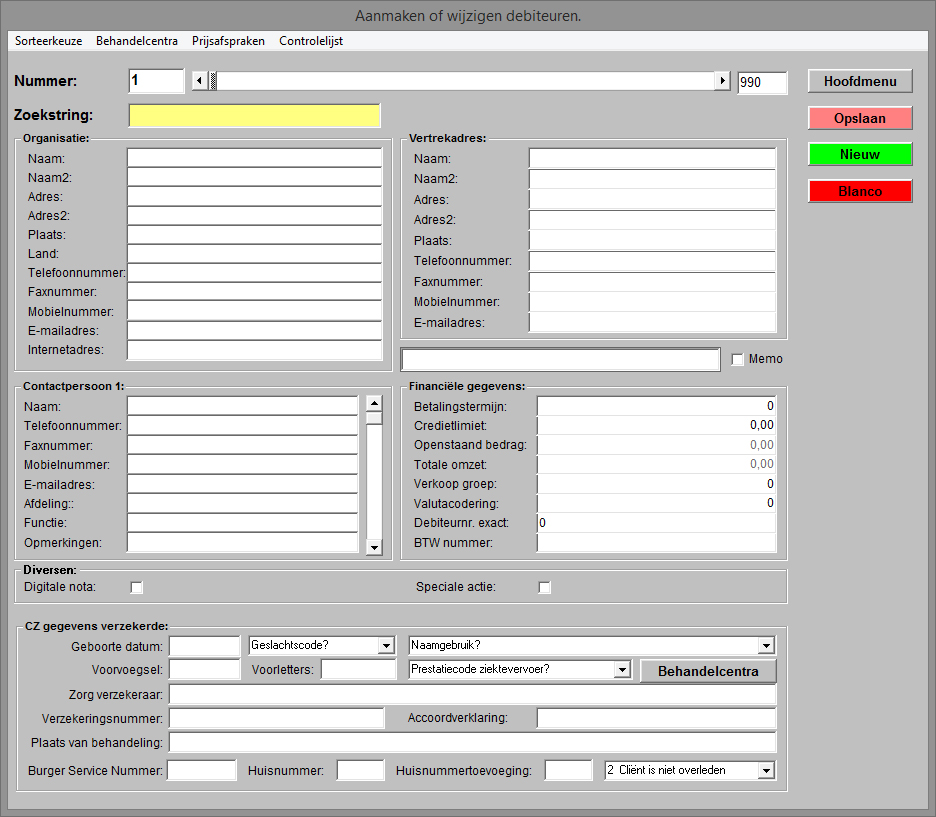This screenshot has width=936, height=817.
Task: Click the Debiteurnr. exact field
Action: pyautogui.click(x=657, y=523)
